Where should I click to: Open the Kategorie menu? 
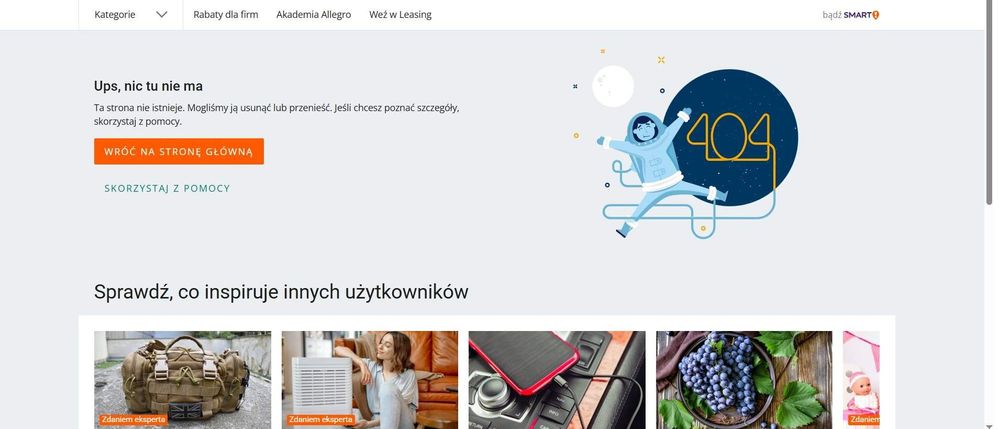(x=131, y=15)
